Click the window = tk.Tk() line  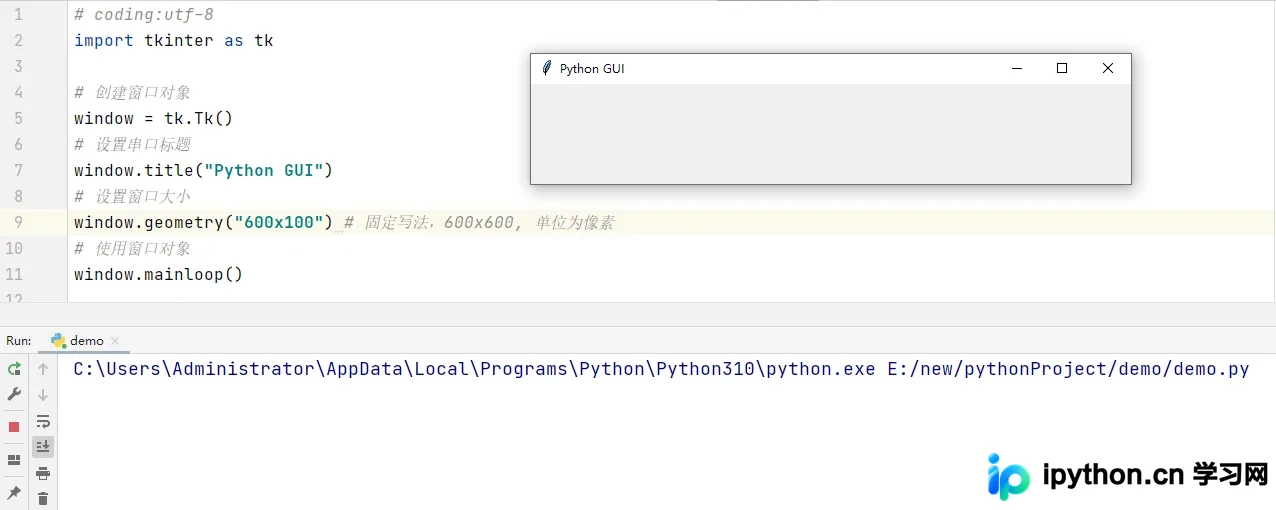point(153,118)
